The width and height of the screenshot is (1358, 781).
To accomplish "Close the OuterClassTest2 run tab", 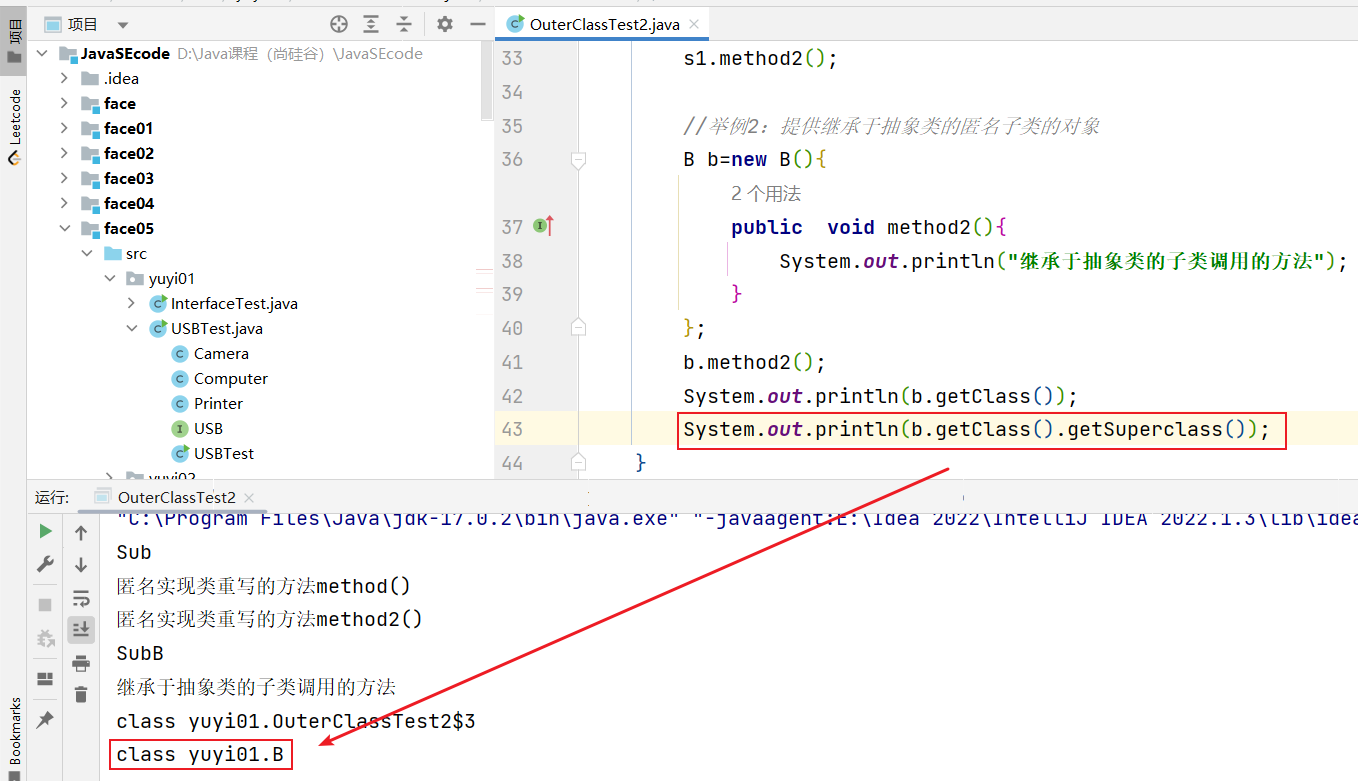I will pyautogui.click(x=249, y=497).
